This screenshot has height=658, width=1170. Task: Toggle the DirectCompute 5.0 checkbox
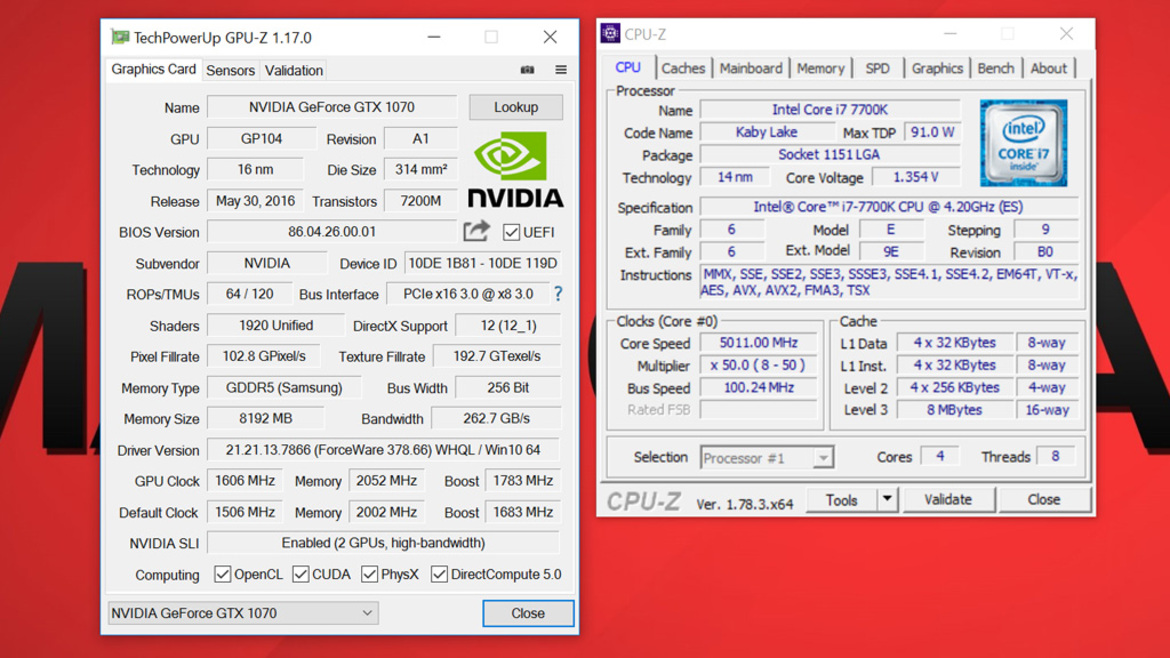pyautogui.click(x=439, y=574)
